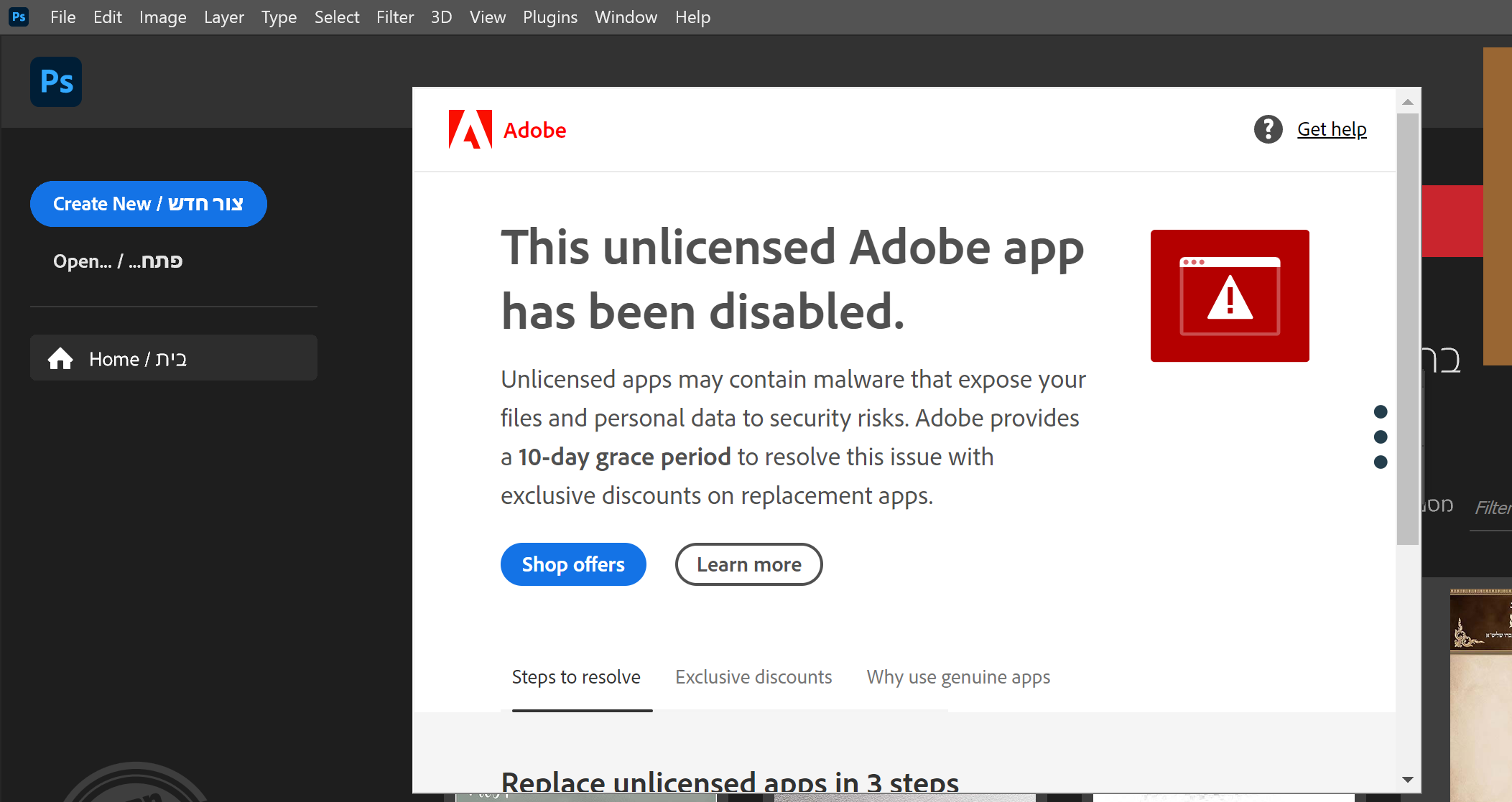Click the Learn more button

pyautogui.click(x=748, y=564)
